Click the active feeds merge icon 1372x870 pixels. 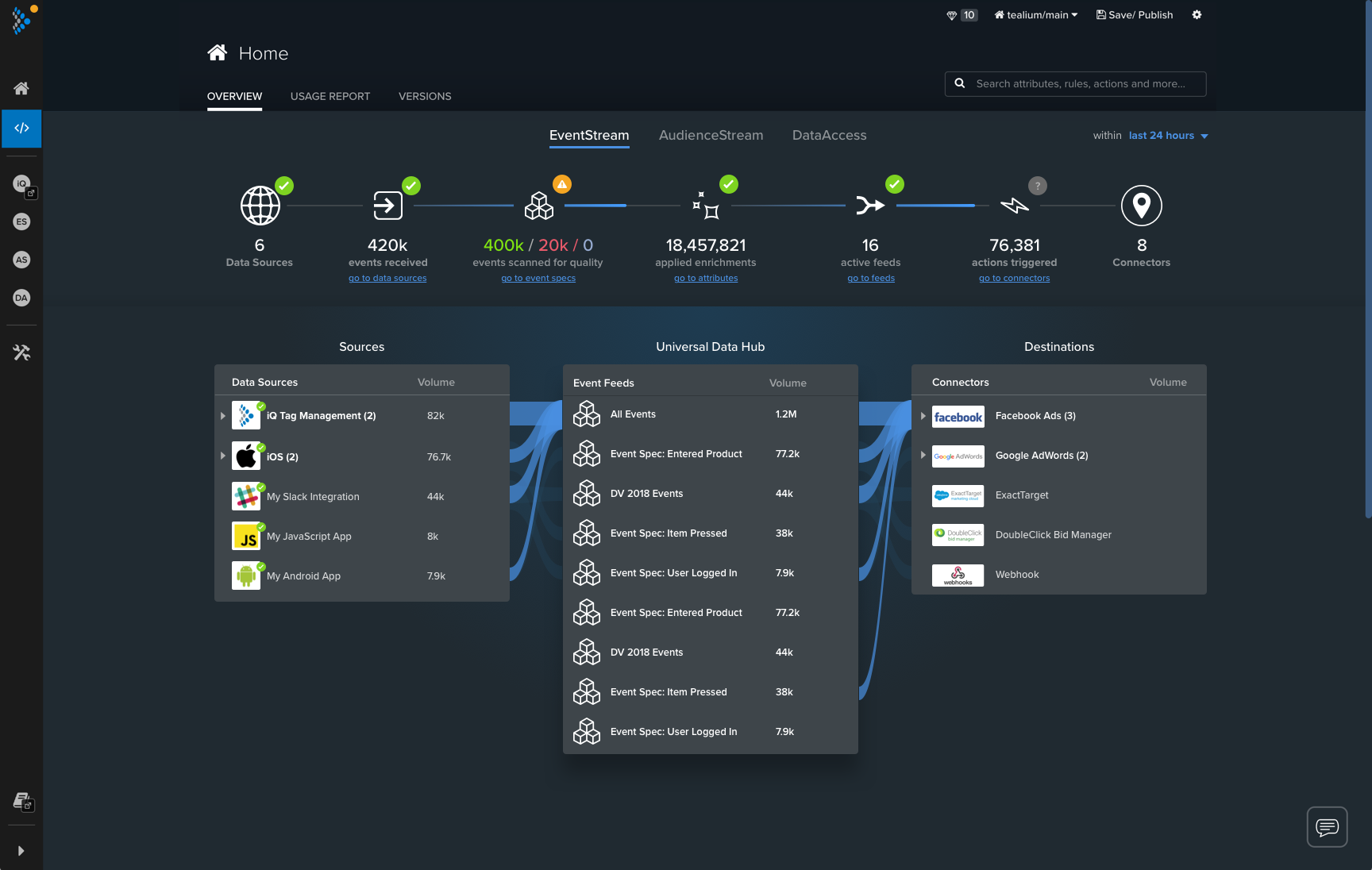[x=870, y=206]
